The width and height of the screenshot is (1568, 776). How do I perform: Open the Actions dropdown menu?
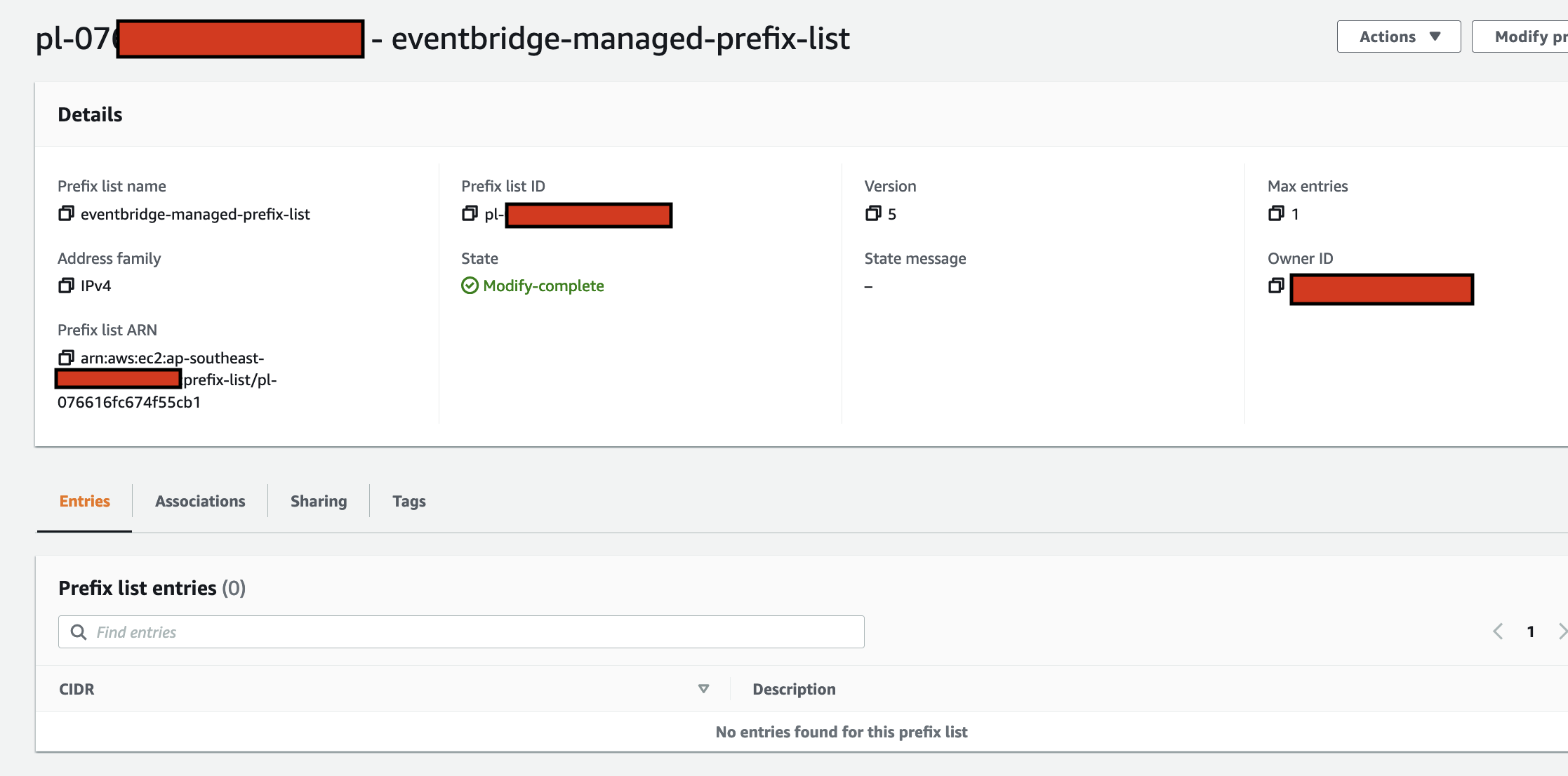(1399, 36)
